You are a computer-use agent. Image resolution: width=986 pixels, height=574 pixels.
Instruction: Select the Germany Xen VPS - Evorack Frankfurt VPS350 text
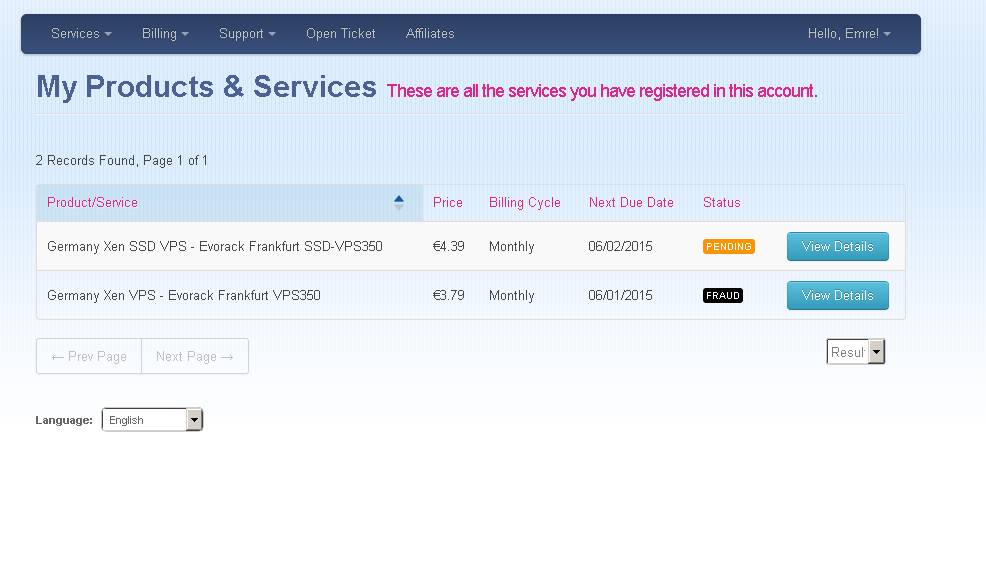(184, 295)
